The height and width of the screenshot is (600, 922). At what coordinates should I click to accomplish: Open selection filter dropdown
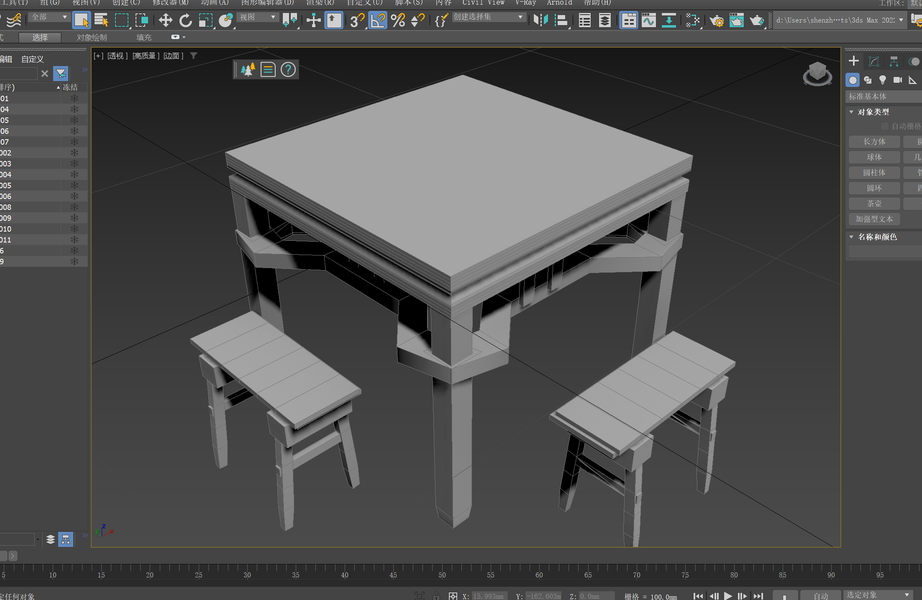coord(49,18)
